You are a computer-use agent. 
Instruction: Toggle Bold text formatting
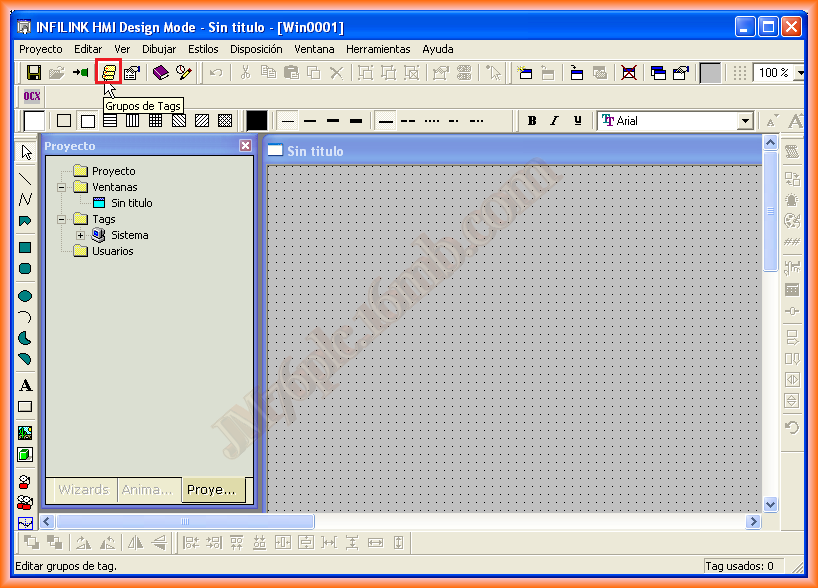point(532,121)
